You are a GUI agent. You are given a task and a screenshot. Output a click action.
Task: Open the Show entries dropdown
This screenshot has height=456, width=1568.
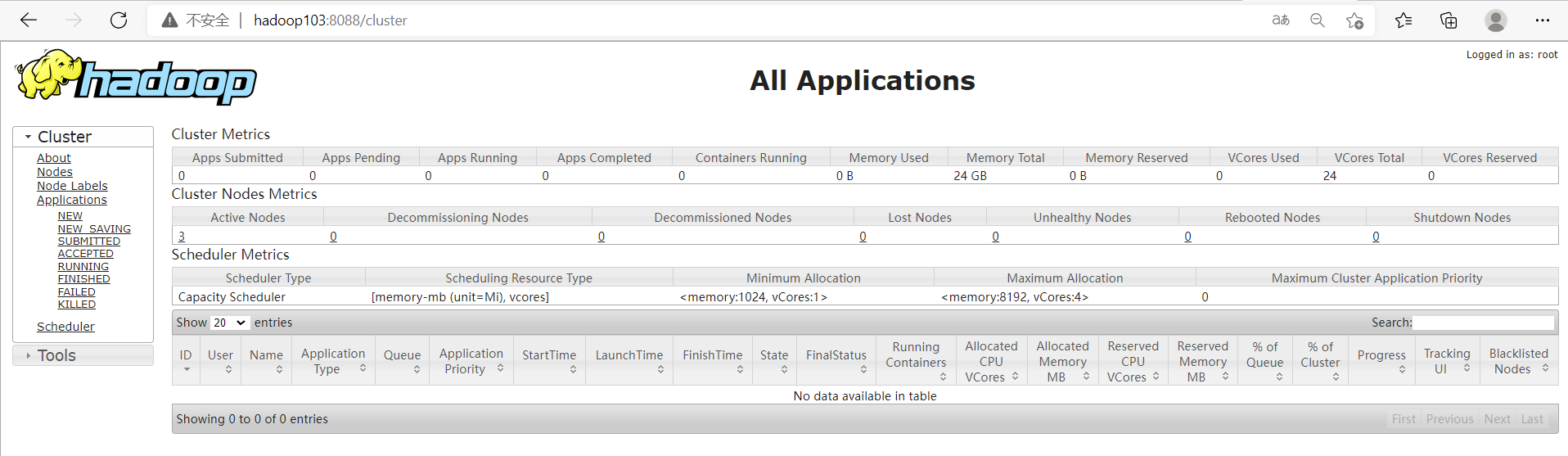pos(229,323)
